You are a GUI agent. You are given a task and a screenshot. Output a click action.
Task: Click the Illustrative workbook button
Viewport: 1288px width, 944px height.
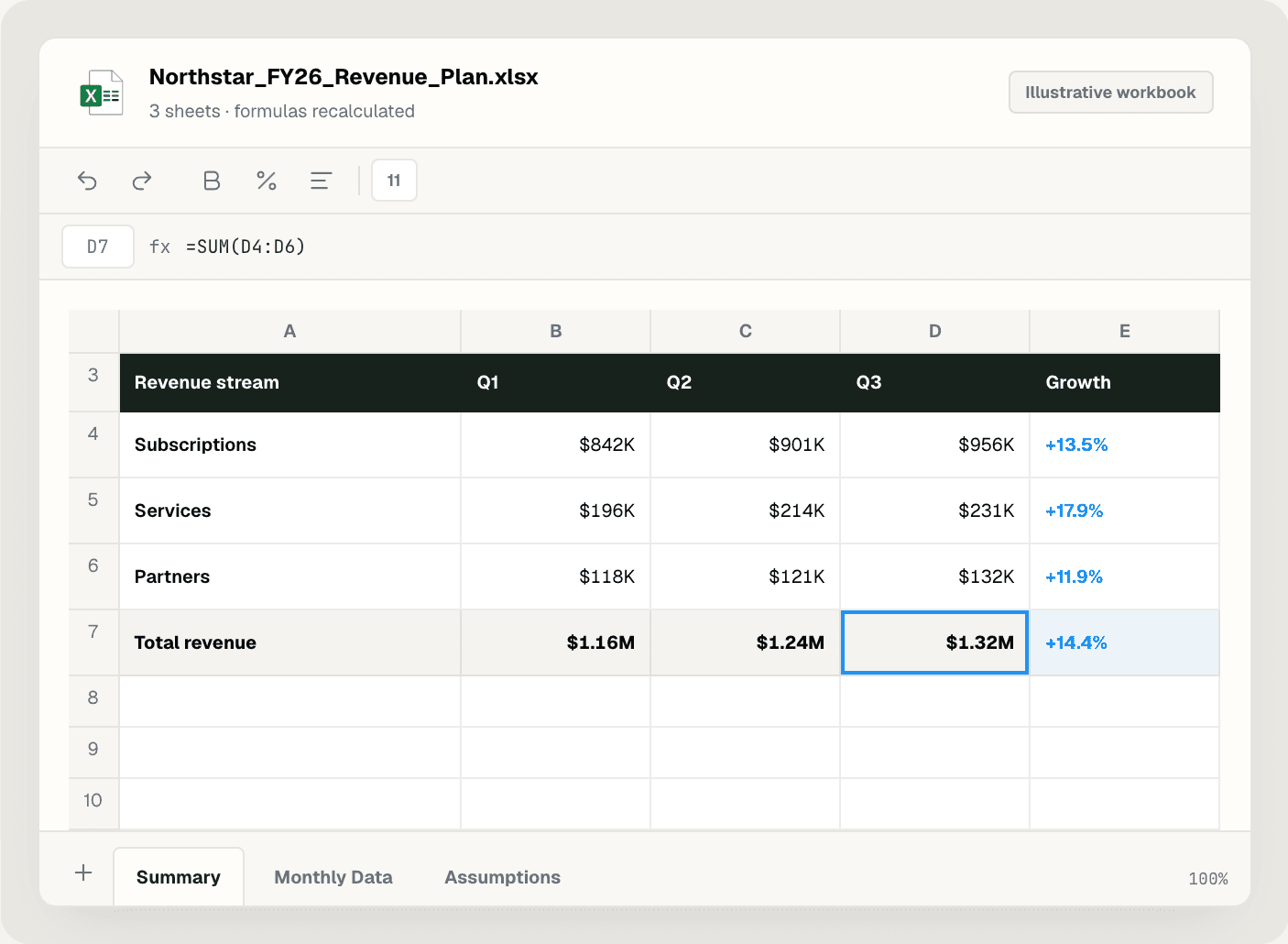click(1111, 93)
